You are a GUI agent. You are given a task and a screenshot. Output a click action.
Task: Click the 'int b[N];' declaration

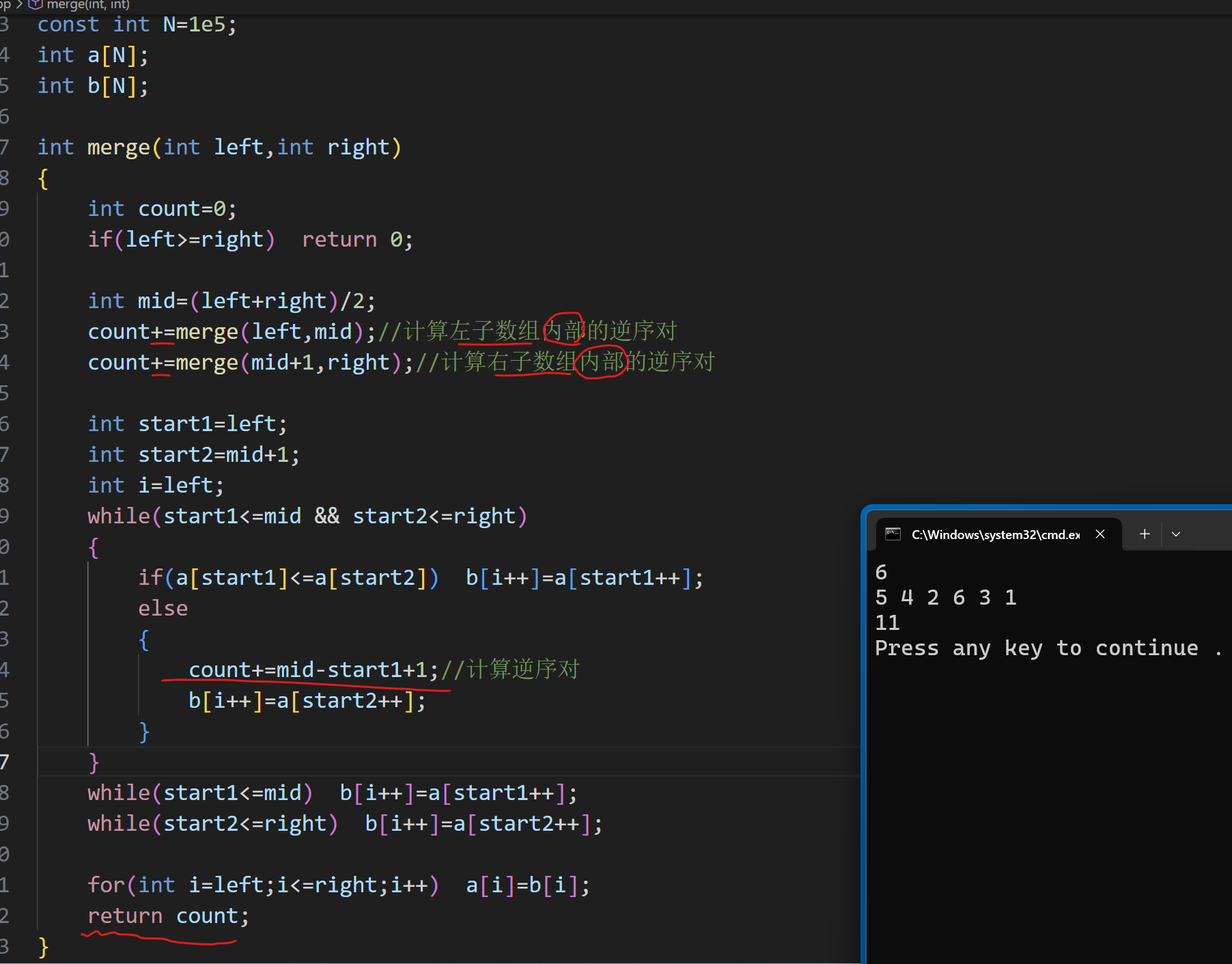click(93, 86)
